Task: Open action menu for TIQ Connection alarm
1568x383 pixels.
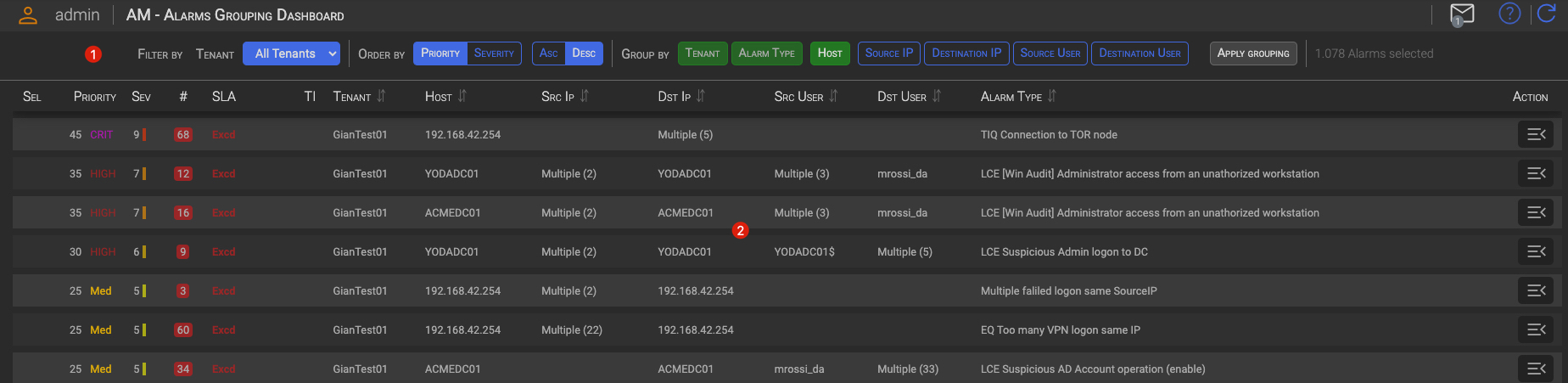Action: pos(1535,134)
